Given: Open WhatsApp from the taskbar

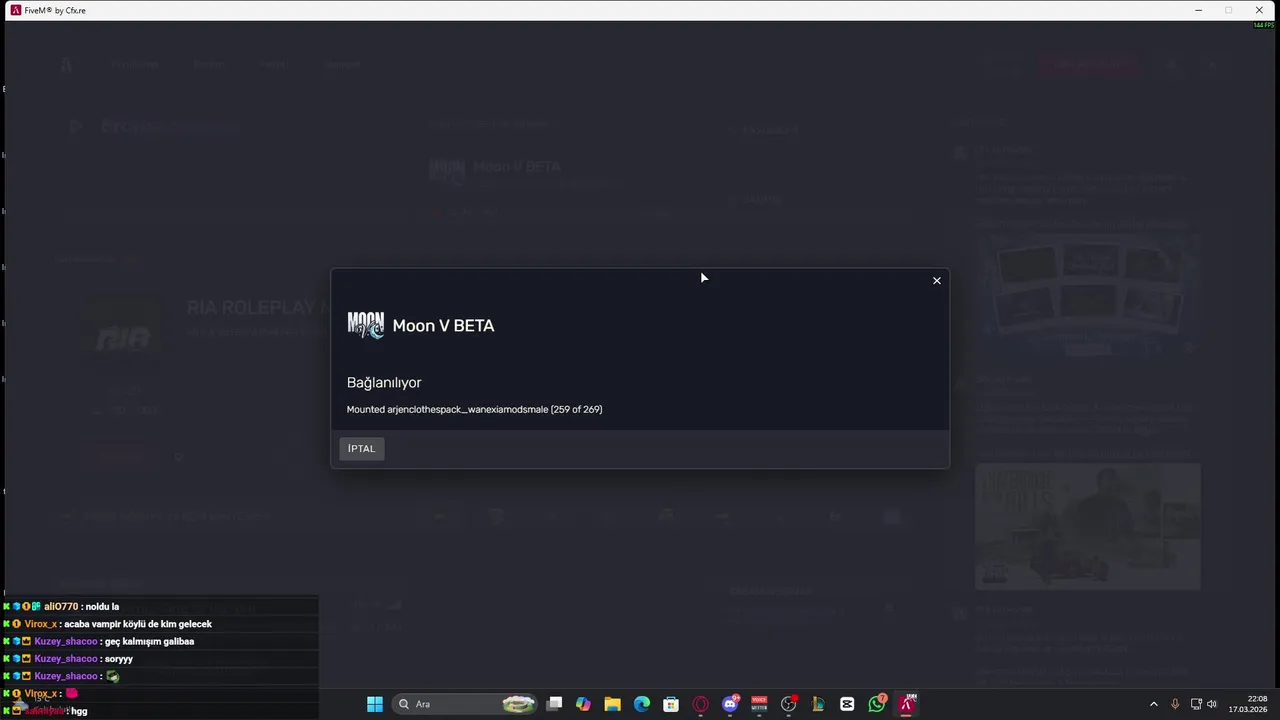Looking at the screenshot, I should (x=877, y=704).
